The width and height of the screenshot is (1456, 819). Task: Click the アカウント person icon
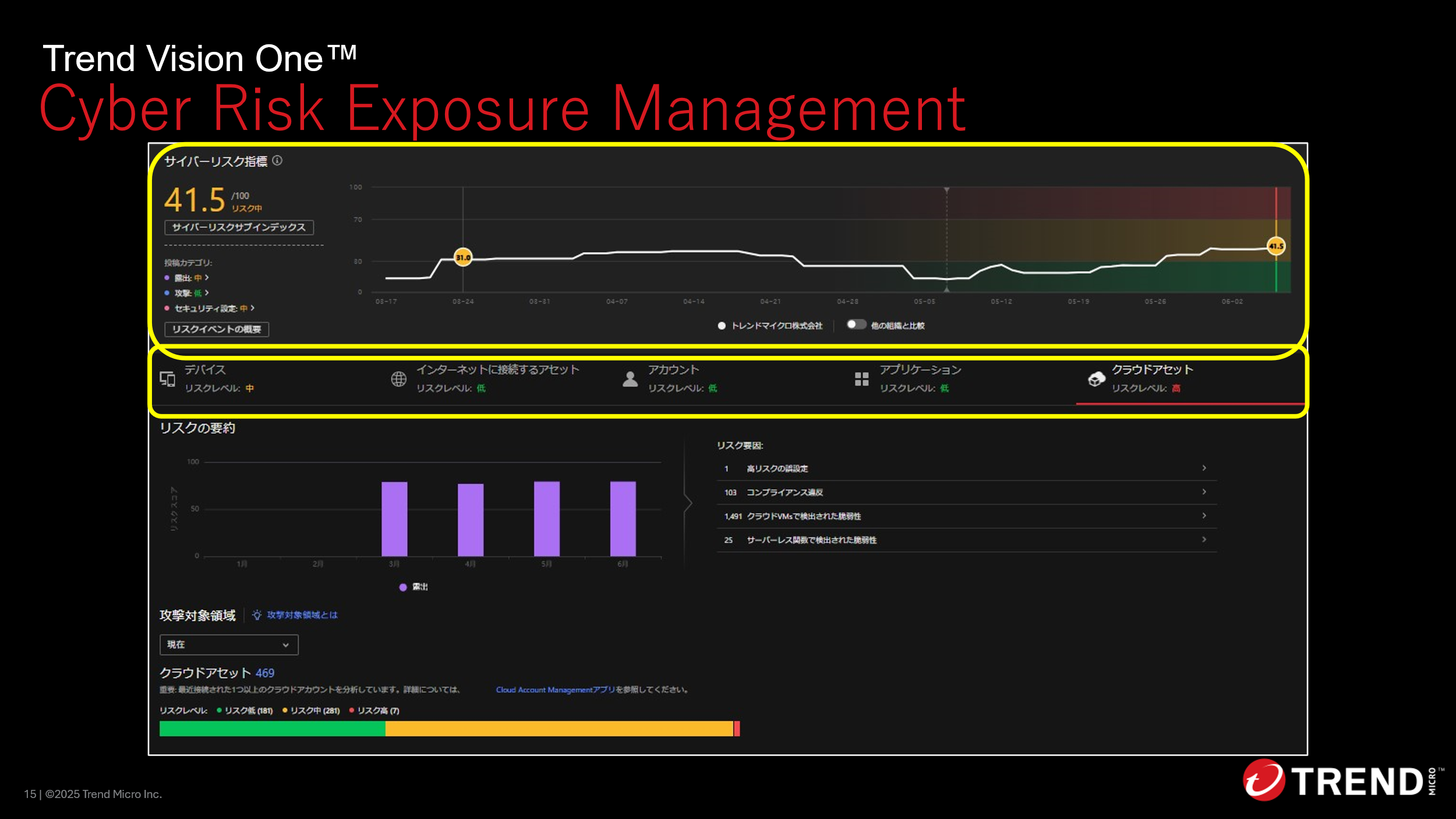click(x=630, y=379)
